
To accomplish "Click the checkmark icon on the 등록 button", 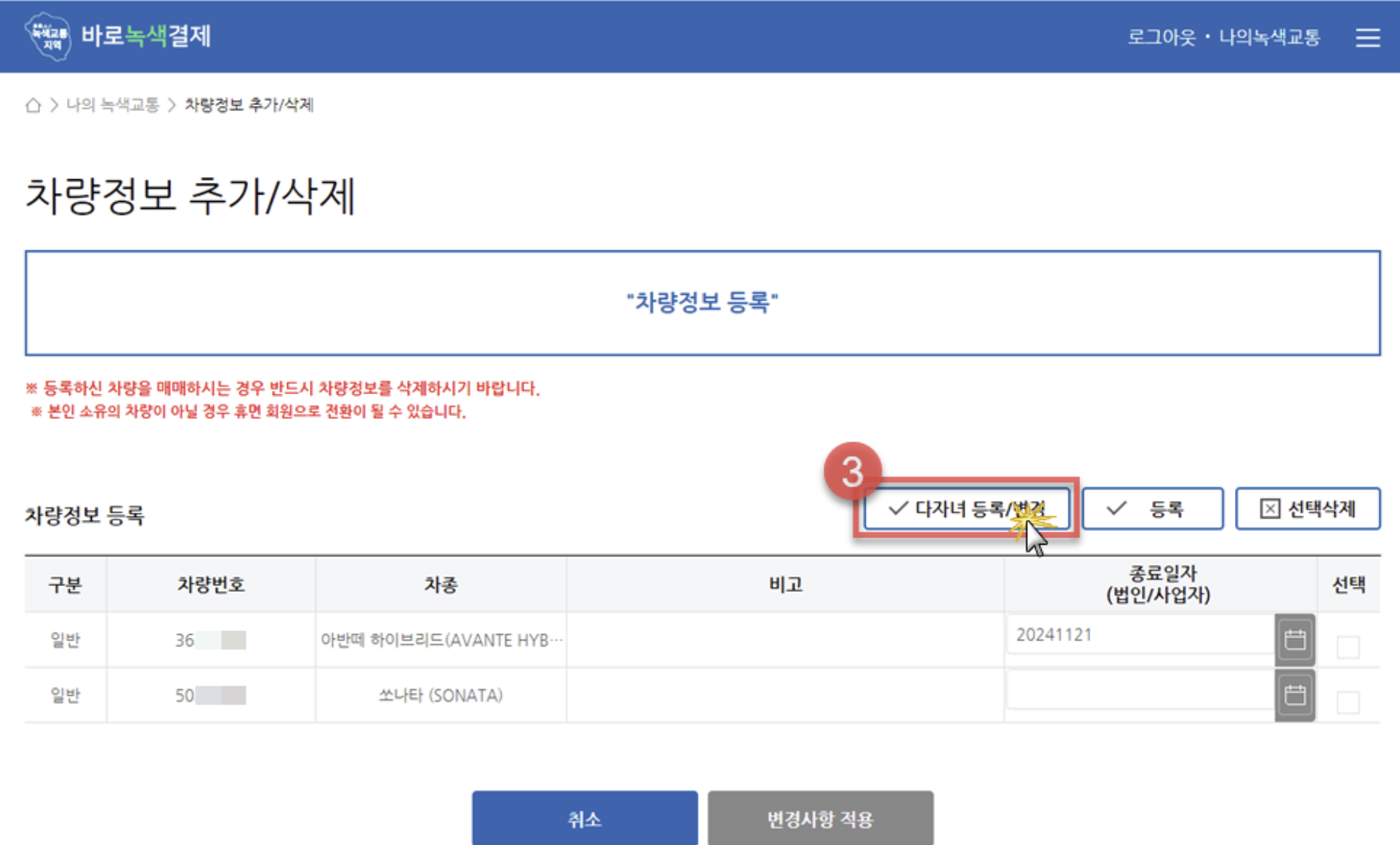I will tap(1116, 507).
